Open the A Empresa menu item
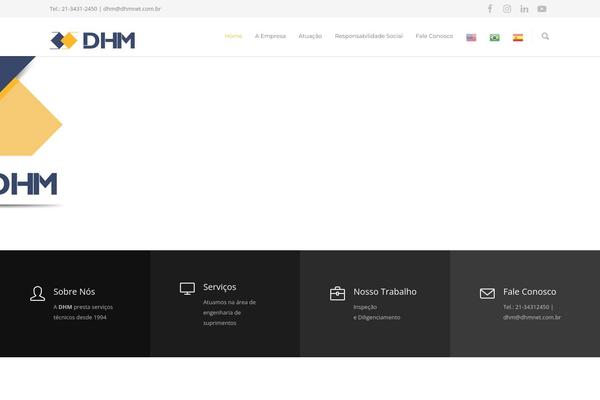The image size is (600, 400). (270, 36)
